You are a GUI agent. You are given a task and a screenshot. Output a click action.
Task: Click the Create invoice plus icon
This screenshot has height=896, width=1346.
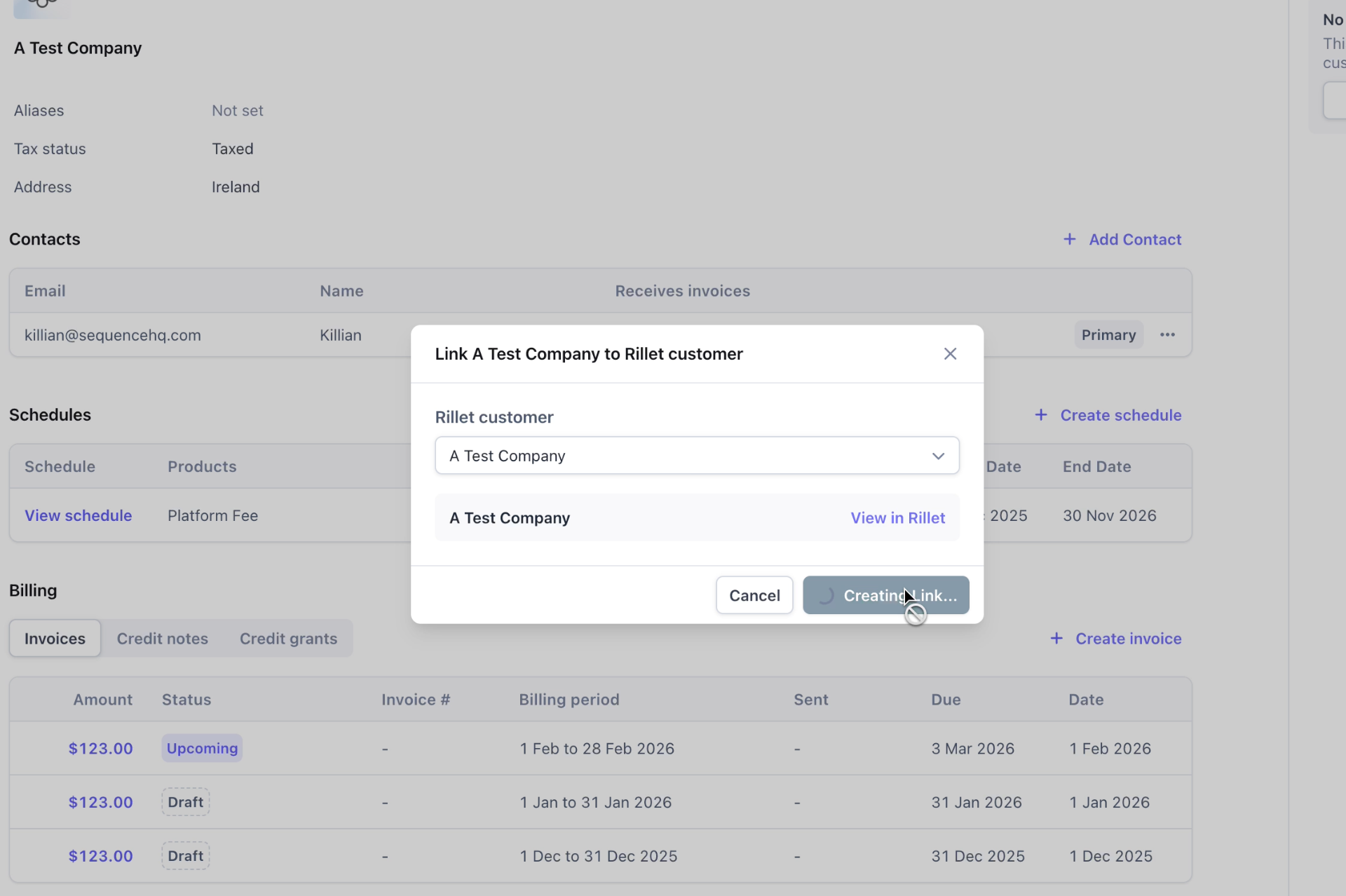[1057, 639]
